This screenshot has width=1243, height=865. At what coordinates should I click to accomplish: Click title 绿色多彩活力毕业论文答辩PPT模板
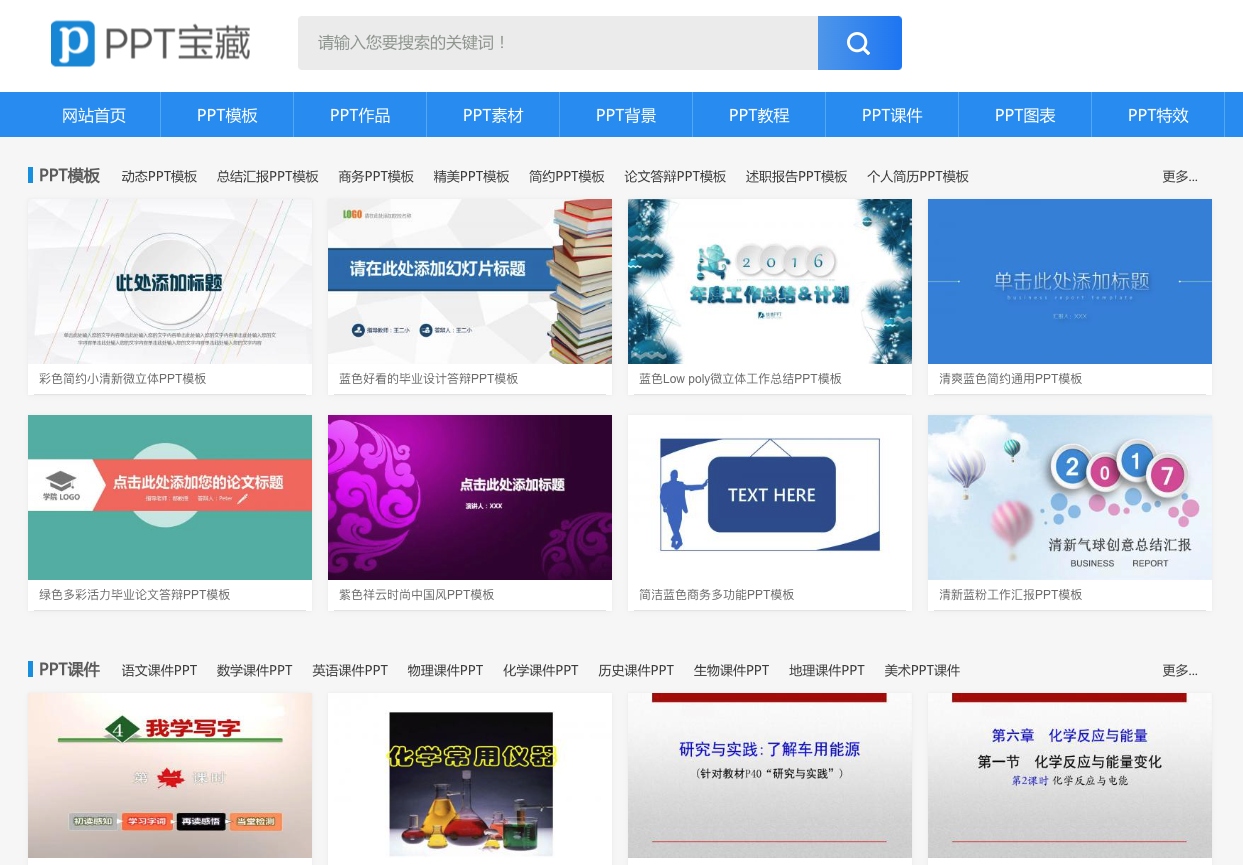point(134,594)
